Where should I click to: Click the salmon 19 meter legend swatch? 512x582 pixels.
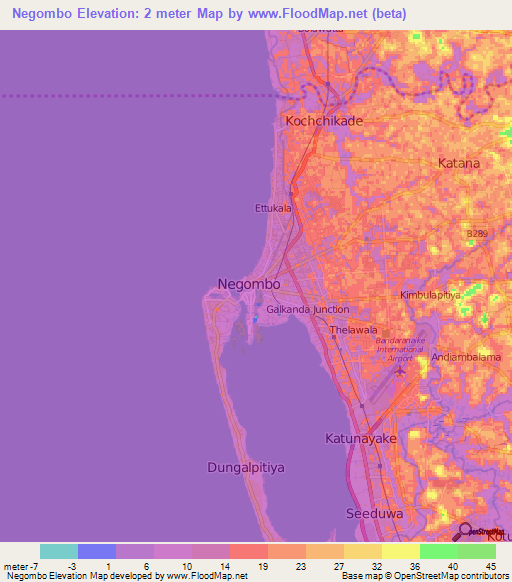(x=287, y=552)
